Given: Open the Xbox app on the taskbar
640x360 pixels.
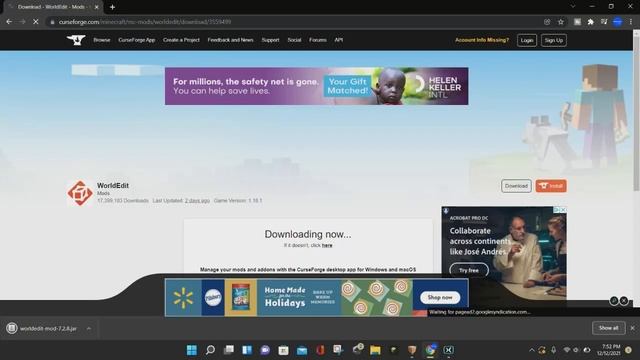Looking at the screenshot, I should pyautogui.click(x=449, y=350).
